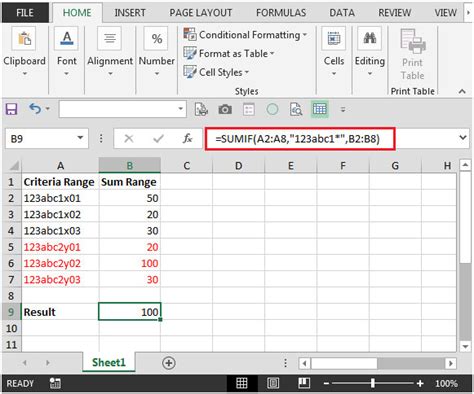Click the green circle shape icon
The image size is (474, 394).
tap(272, 109)
